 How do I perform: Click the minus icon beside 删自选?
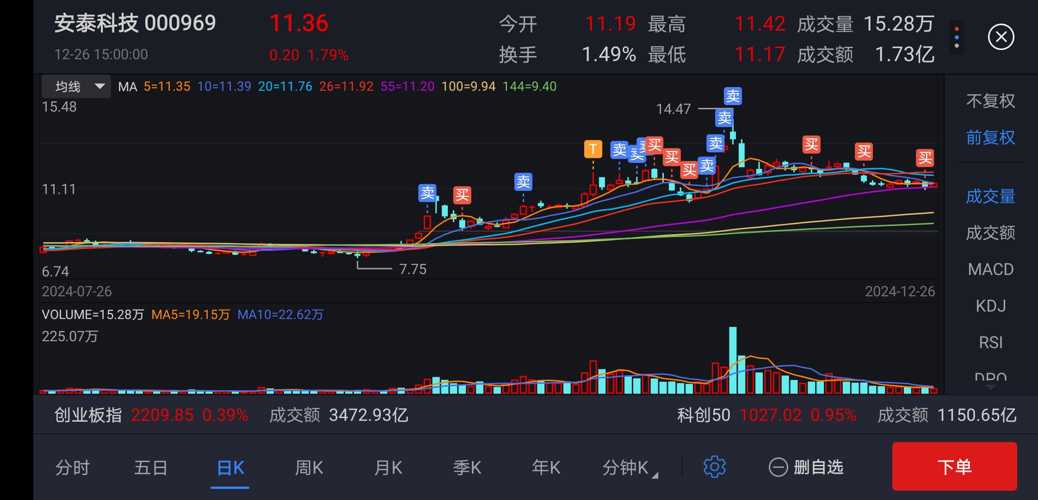click(x=778, y=467)
